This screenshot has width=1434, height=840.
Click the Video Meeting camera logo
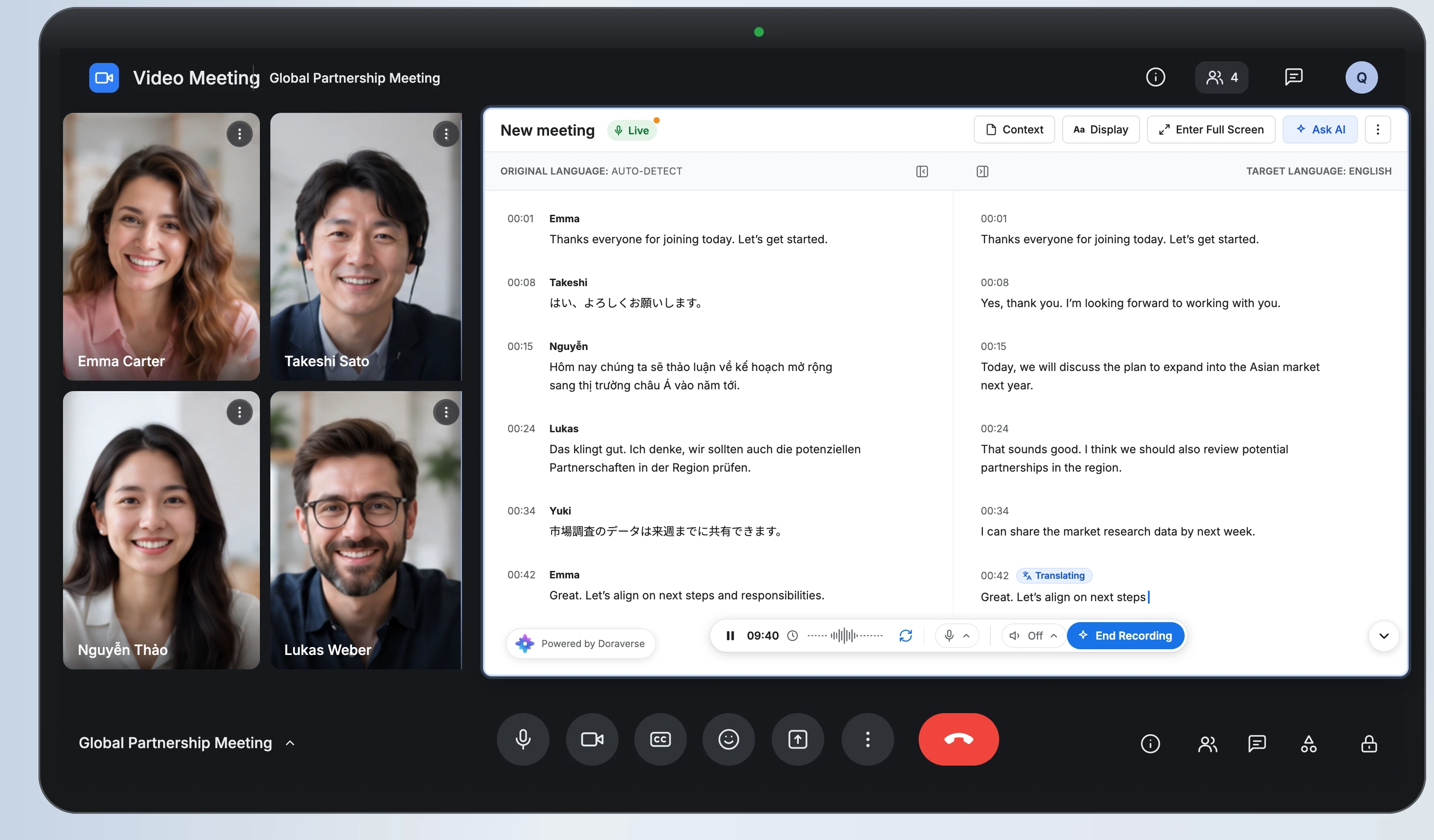tap(104, 78)
